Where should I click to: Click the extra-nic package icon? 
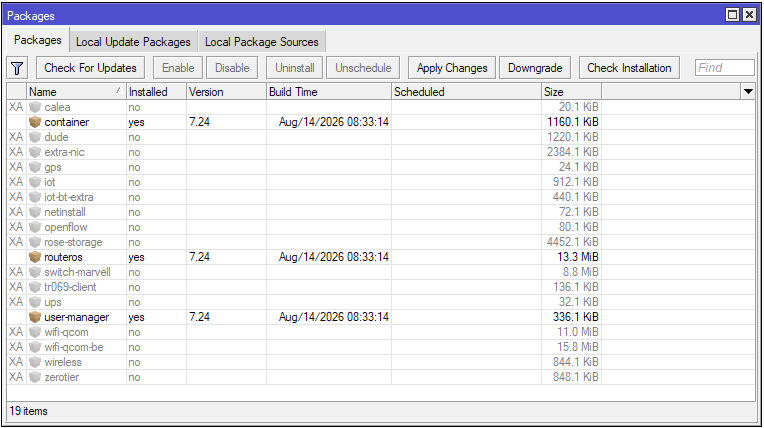(x=35, y=152)
